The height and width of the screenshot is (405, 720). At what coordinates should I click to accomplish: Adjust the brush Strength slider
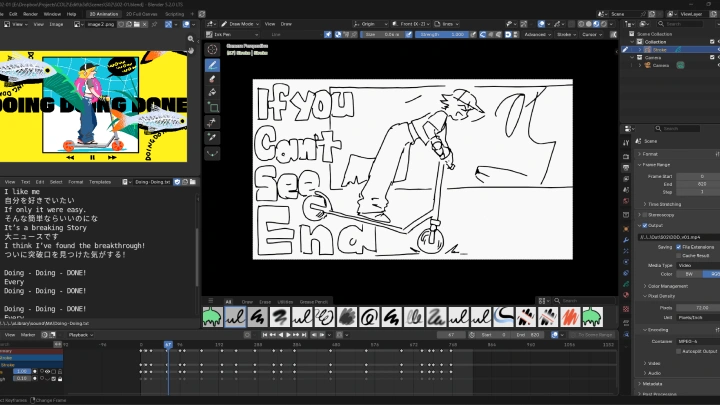(x=442, y=34)
